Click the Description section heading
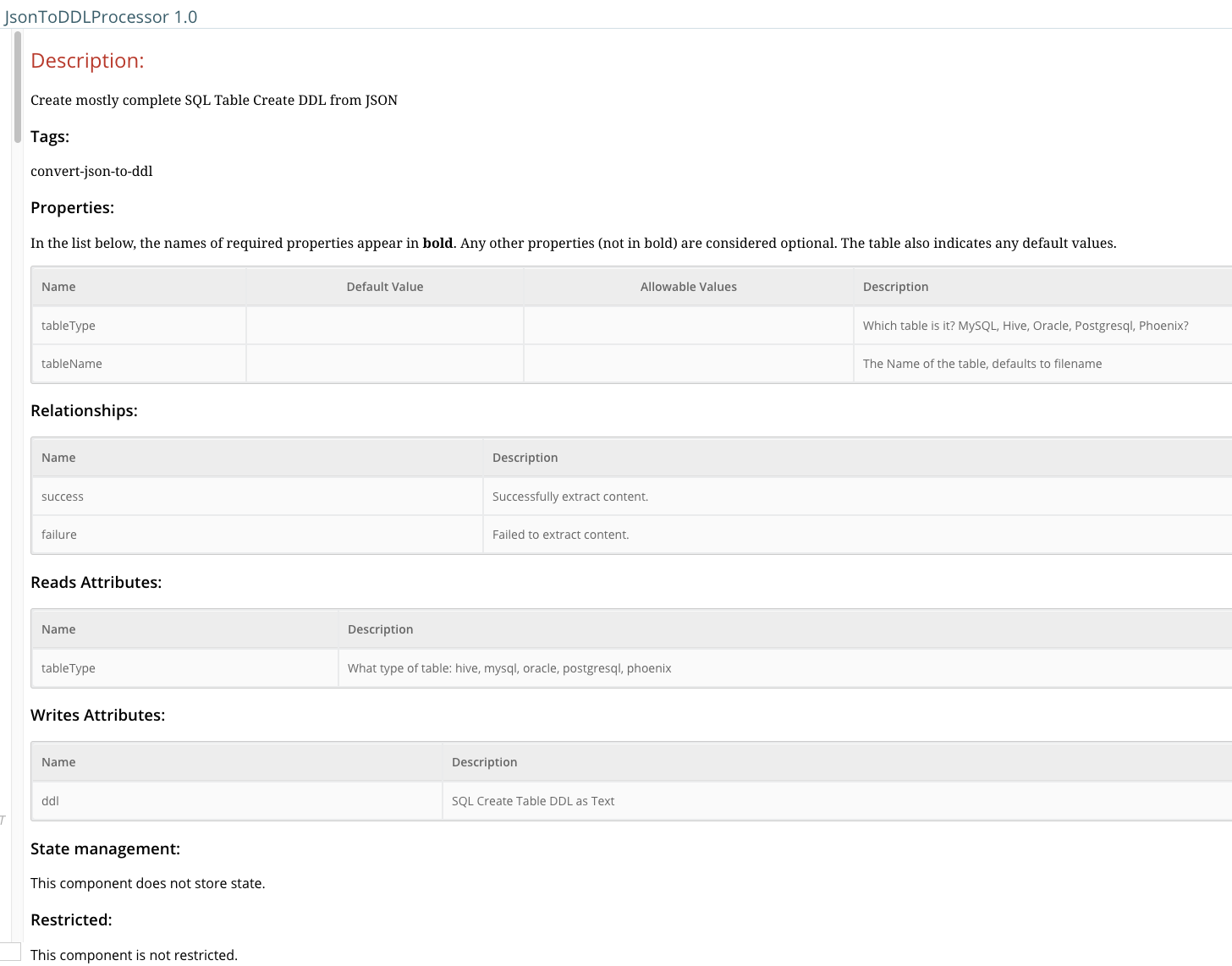The width and height of the screenshot is (1232, 966). pos(87,60)
